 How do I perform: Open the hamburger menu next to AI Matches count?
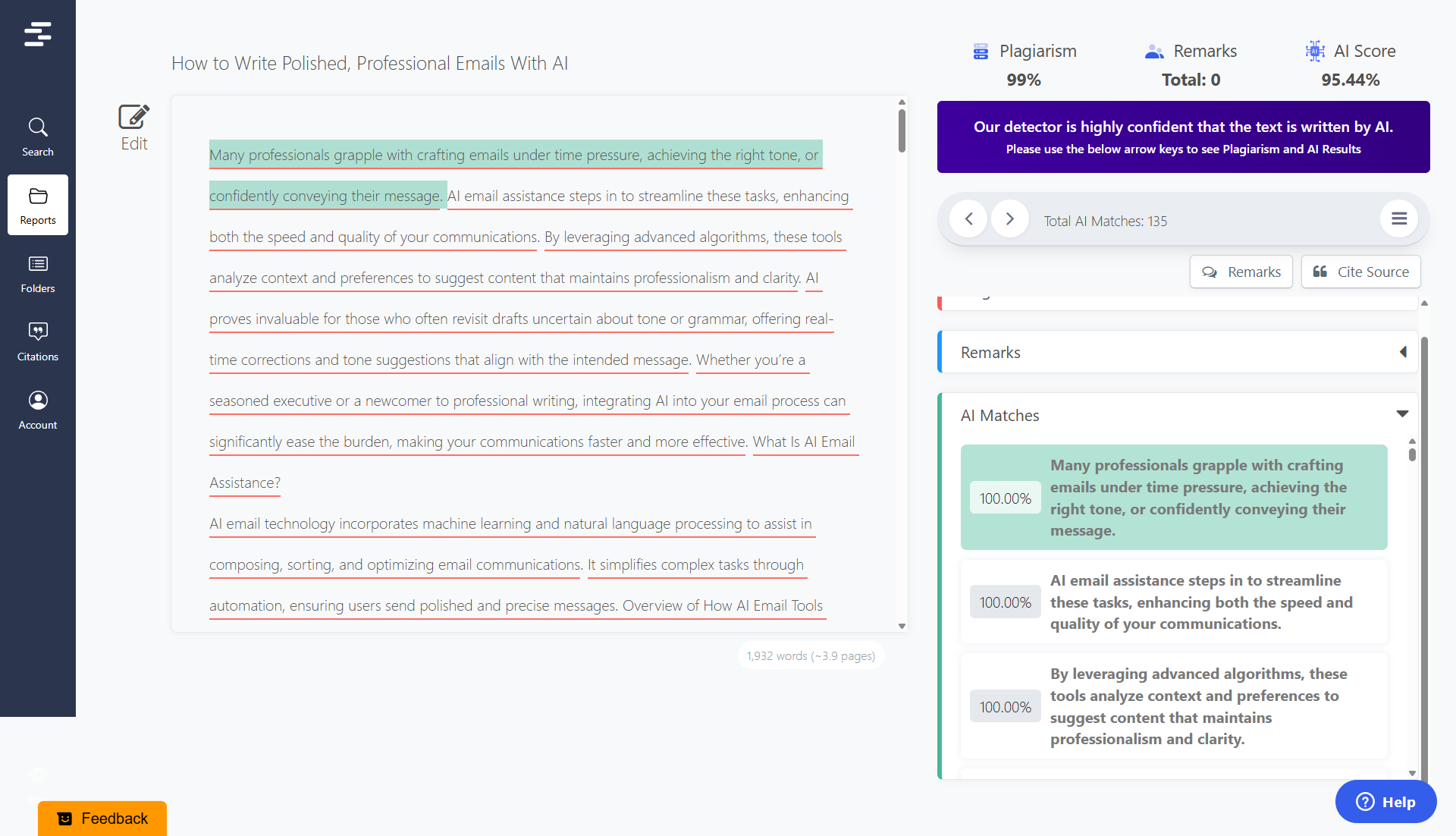1399,218
